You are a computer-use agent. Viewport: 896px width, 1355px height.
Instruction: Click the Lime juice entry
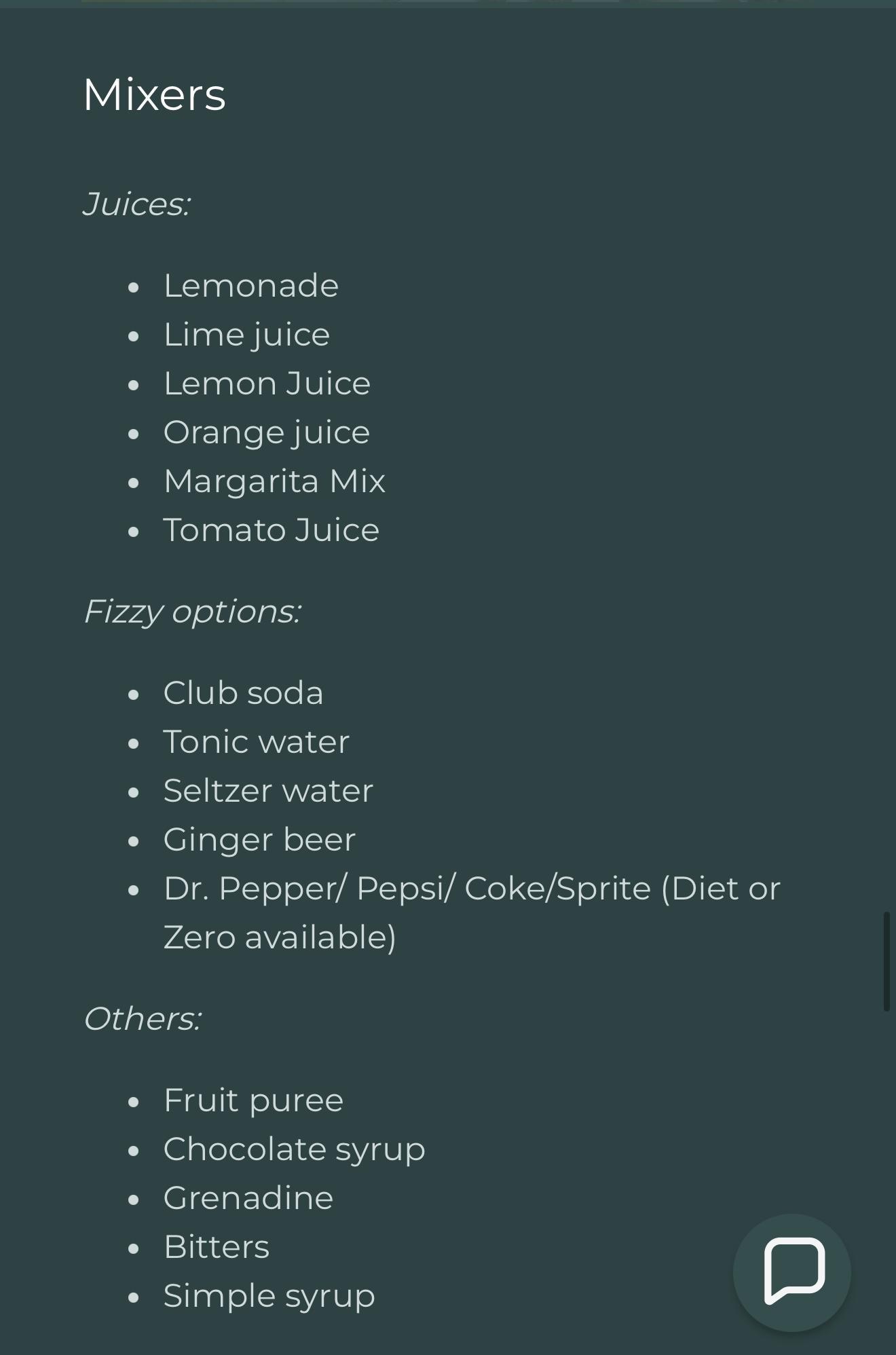246,335
